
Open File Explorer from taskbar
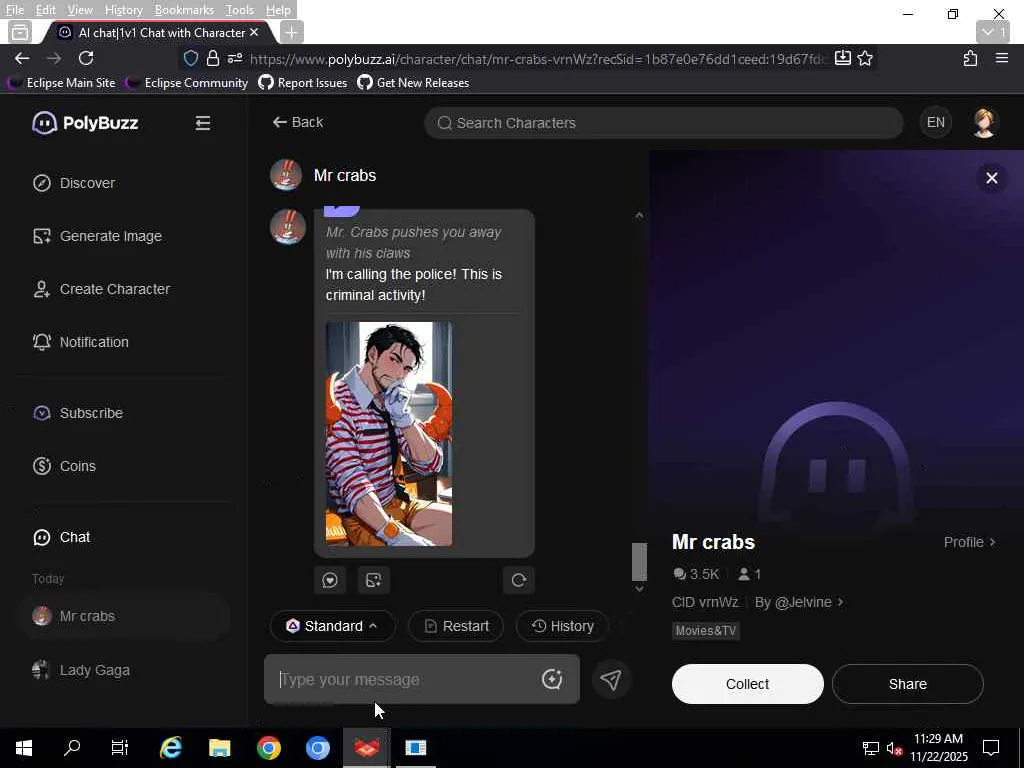219,748
